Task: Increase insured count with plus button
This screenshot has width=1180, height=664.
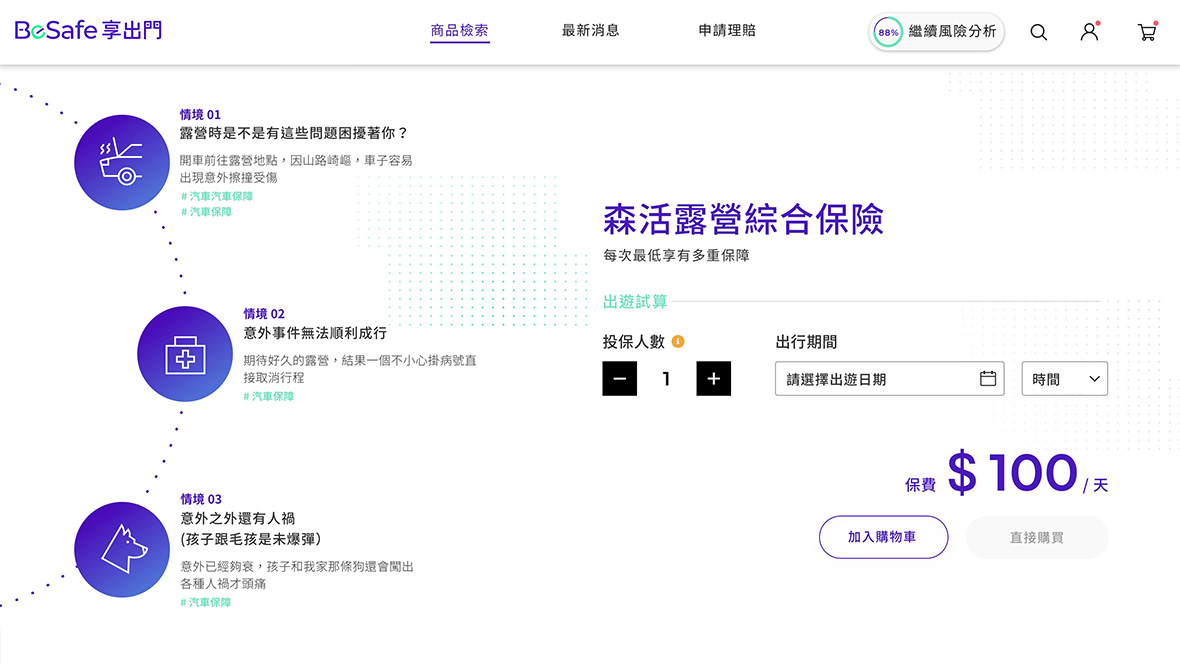Action: (x=713, y=379)
